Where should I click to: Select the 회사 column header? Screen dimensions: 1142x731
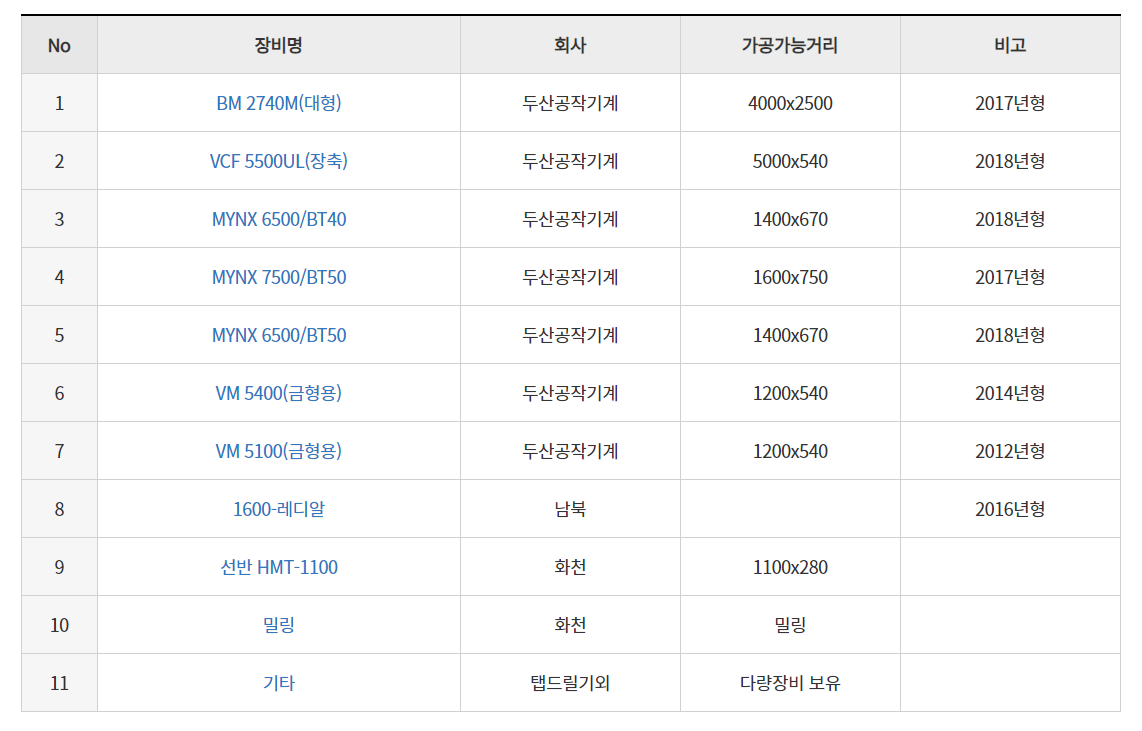570,45
